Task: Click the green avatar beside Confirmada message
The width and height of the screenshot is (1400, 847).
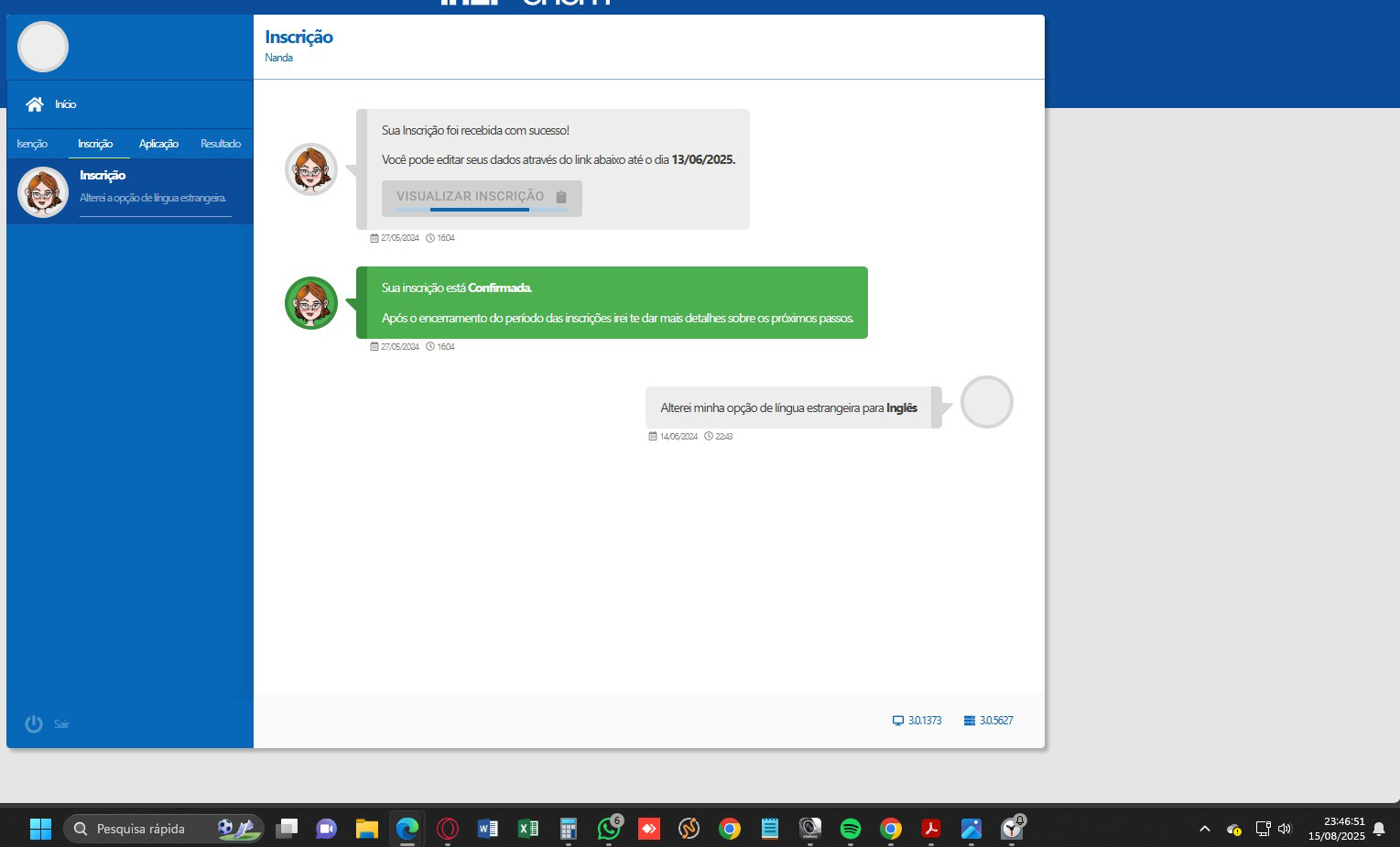Action: [311, 303]
